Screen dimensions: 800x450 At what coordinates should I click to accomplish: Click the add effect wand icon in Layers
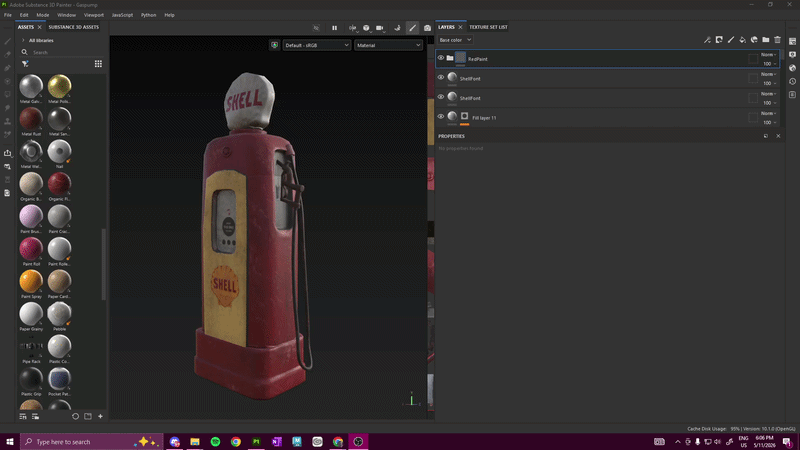pyautogui.click(x=707, y=40)
